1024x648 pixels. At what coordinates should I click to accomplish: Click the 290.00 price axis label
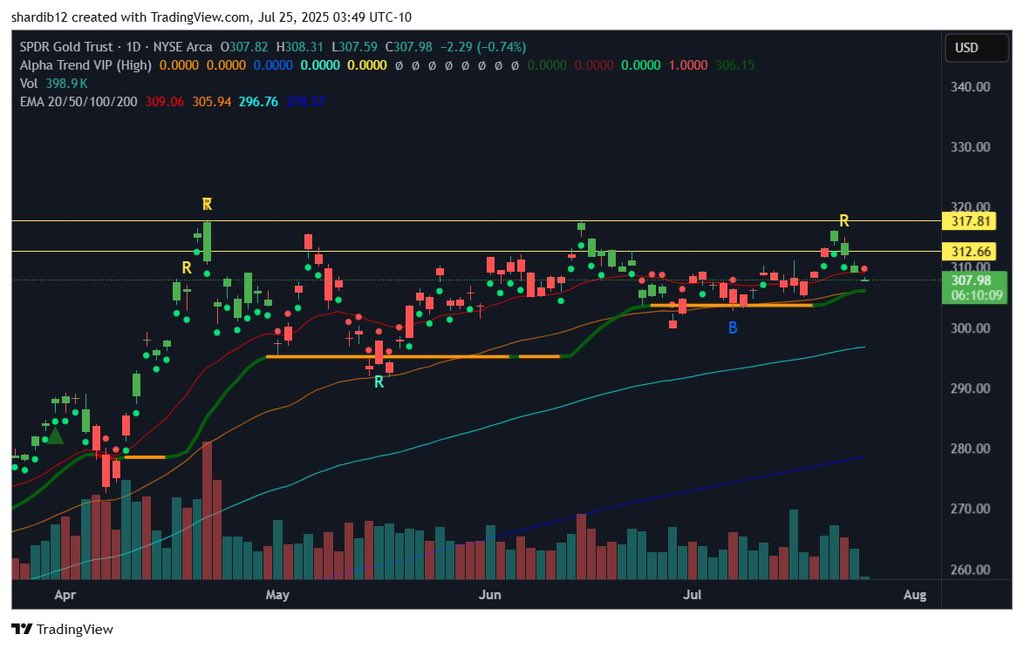(970, 389)
